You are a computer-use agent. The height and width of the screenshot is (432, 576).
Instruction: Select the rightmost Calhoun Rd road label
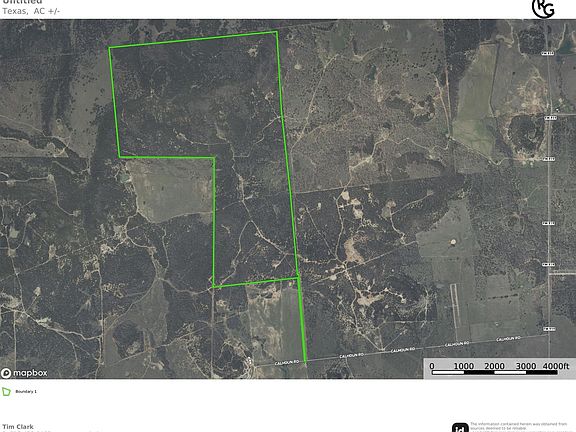point(508,339)
